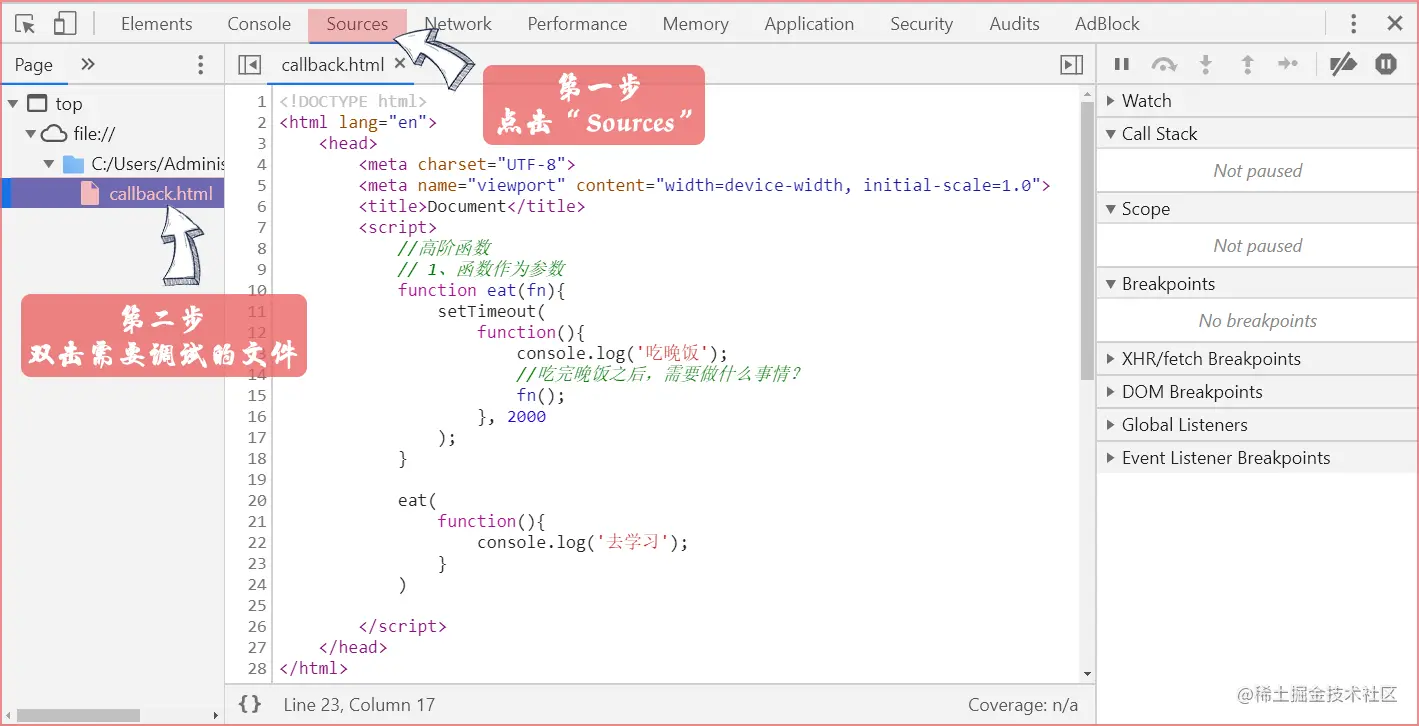Hide the debugger sidebar icon
Viewport: 1419px width, 726px height.
(1072, 65)
